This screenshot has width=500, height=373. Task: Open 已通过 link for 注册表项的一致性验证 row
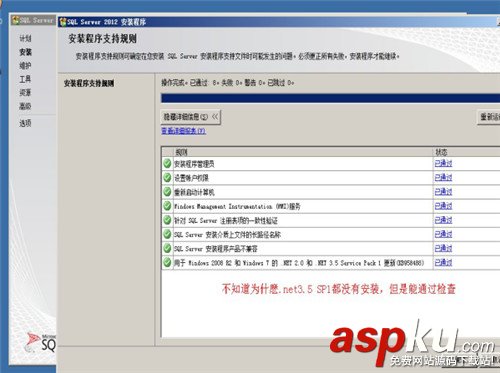(443, 220)
